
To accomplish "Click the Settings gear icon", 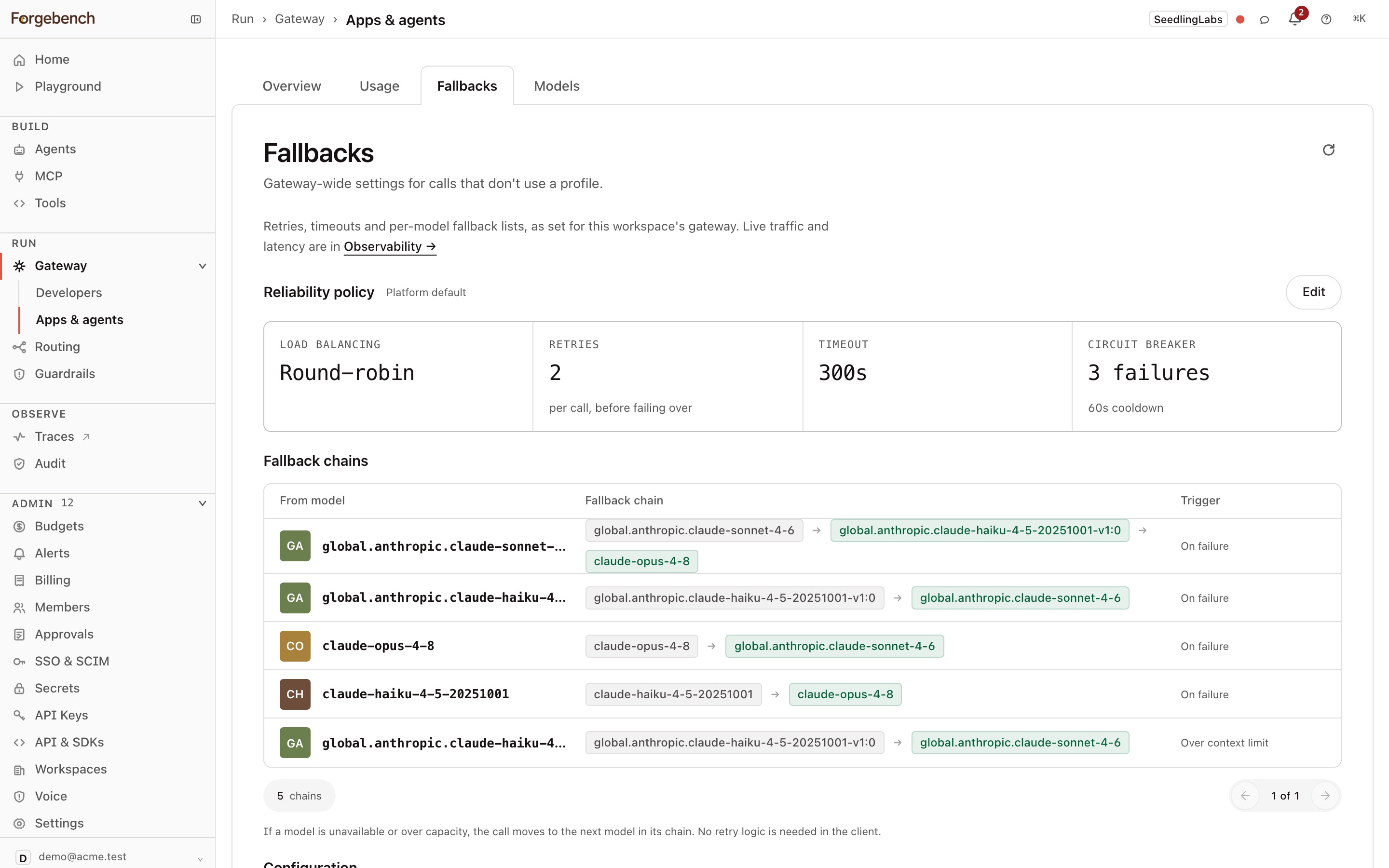I will point(19,823).
